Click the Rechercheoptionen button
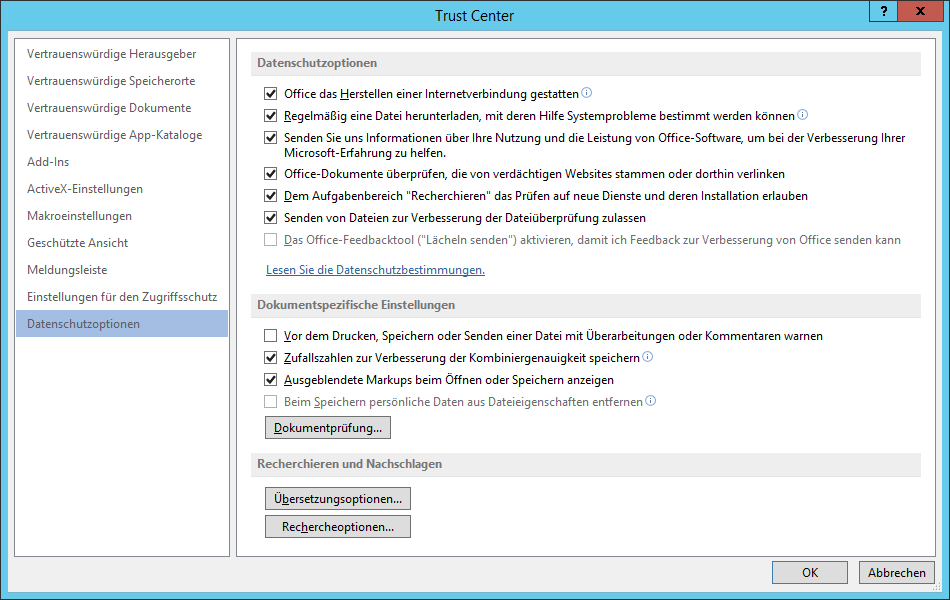Image resolution: width=950 pixels, height=600 pixels. tap(337, 527)
